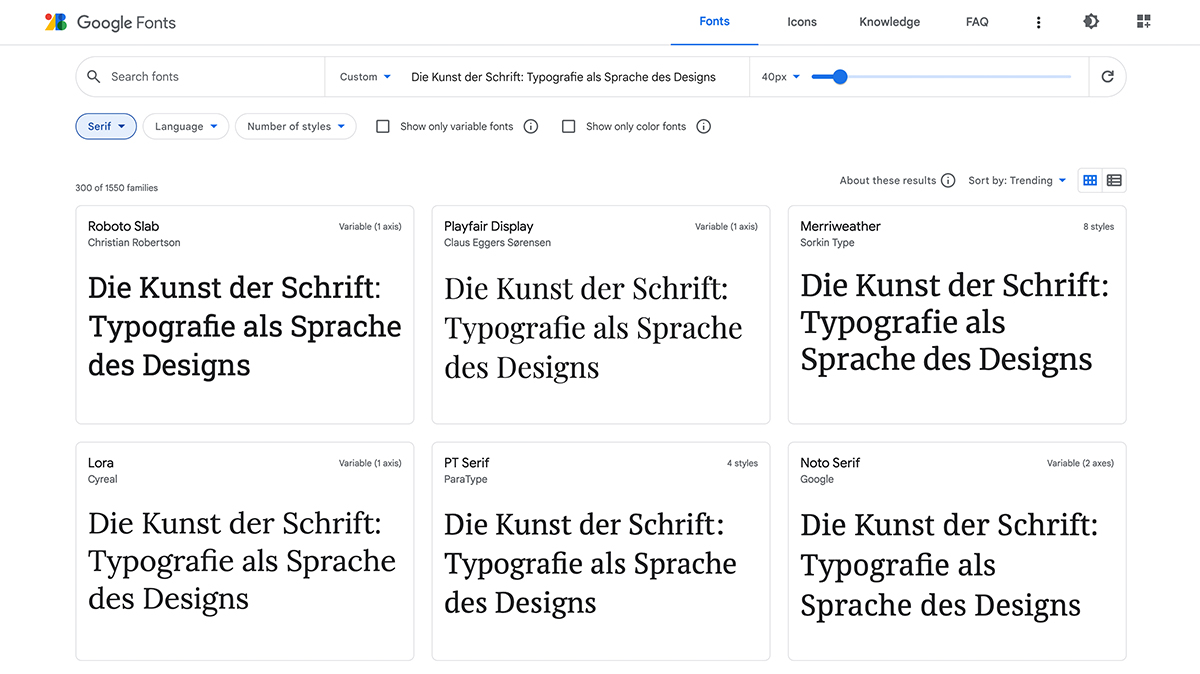1200x674 pixels.
Task: Click the 300 of 1550 families count
Action: point(117,188)
